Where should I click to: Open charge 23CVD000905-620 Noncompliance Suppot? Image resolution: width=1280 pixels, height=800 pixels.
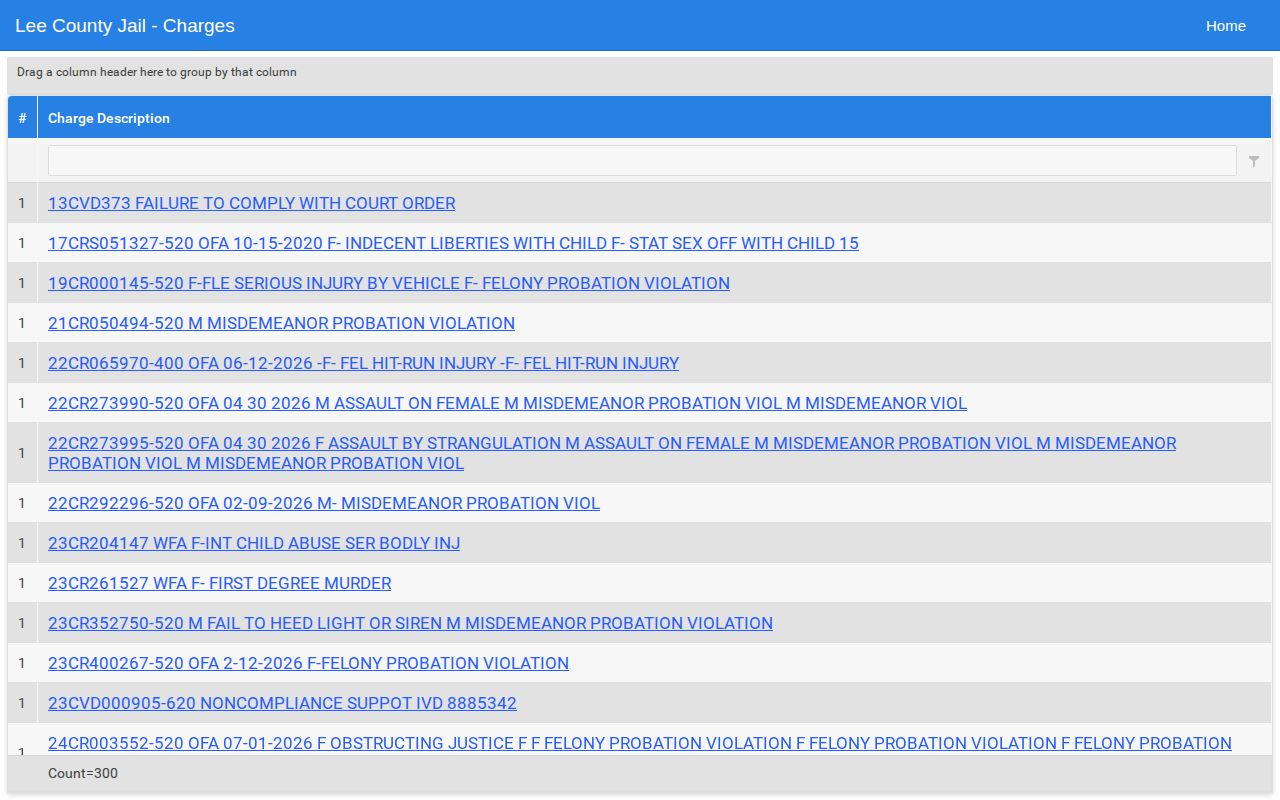coord(282,703)
